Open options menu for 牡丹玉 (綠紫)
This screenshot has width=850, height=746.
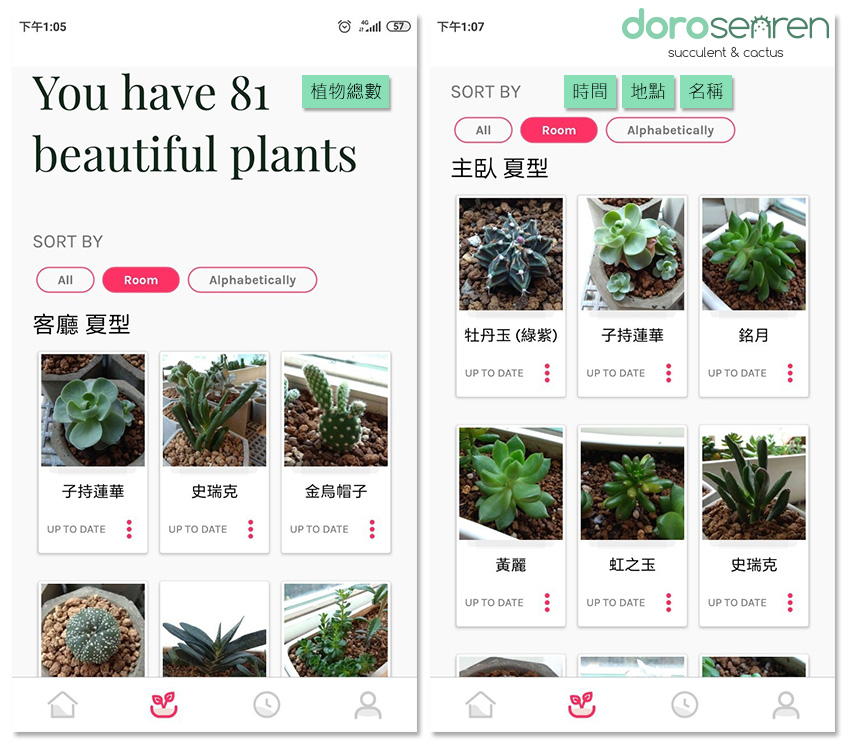[547, 373]
